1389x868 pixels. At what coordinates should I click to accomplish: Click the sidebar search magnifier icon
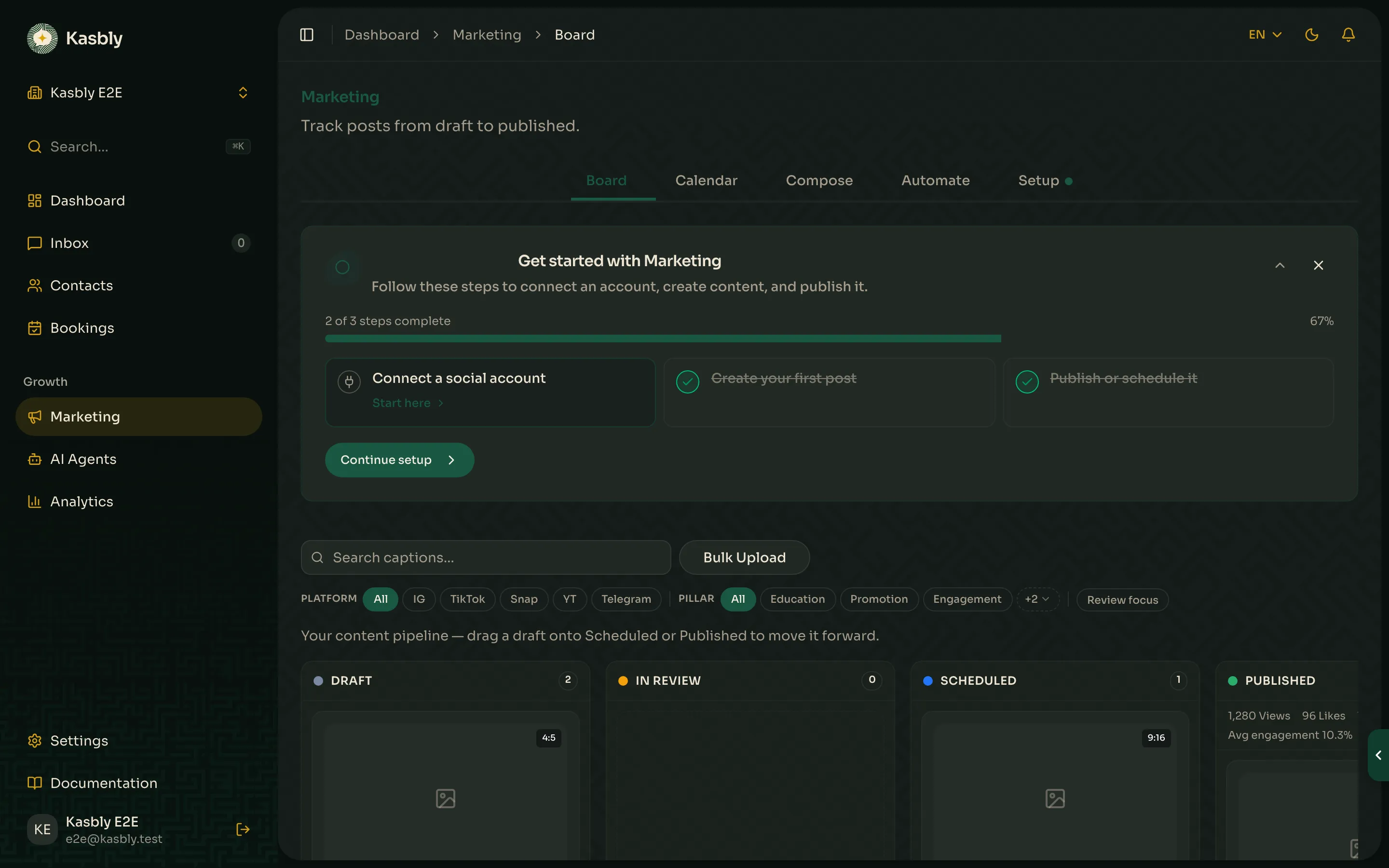click(x=34, y=147)
